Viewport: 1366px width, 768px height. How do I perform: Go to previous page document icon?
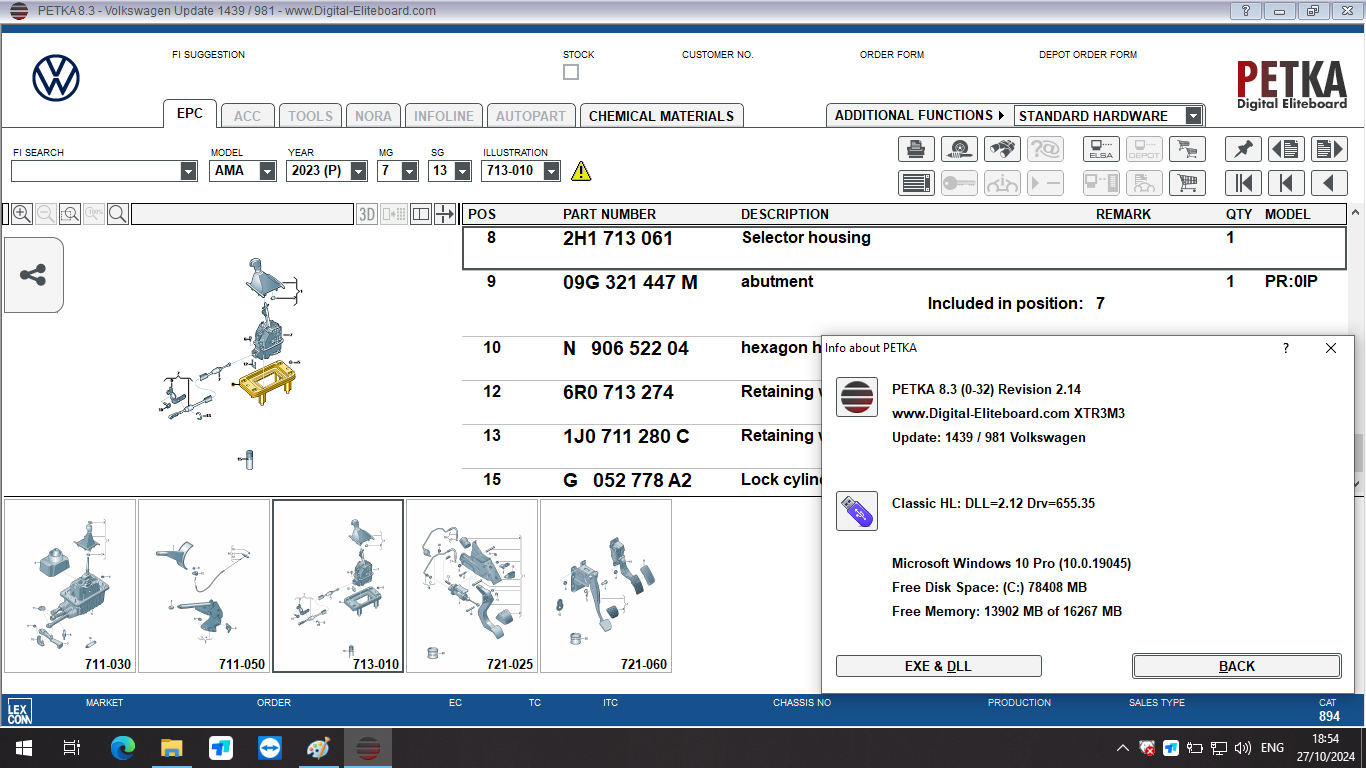(x=1286, y=149)
